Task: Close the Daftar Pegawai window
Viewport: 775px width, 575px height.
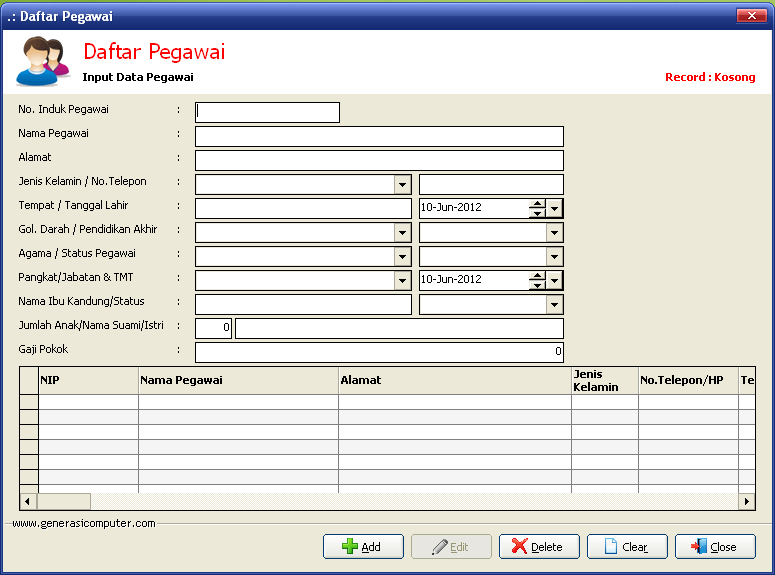Action: tap(751, 16)
